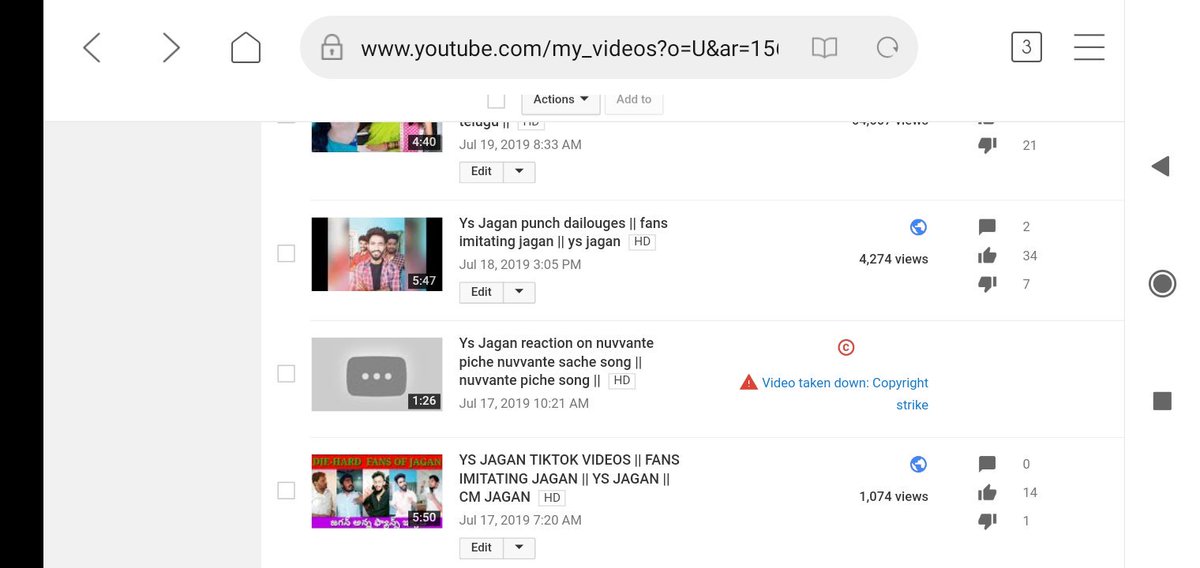This screenshot has height=568, width=1200.
Task: Click likes thumbs-up icon showing 34
Action: [987, 256]
